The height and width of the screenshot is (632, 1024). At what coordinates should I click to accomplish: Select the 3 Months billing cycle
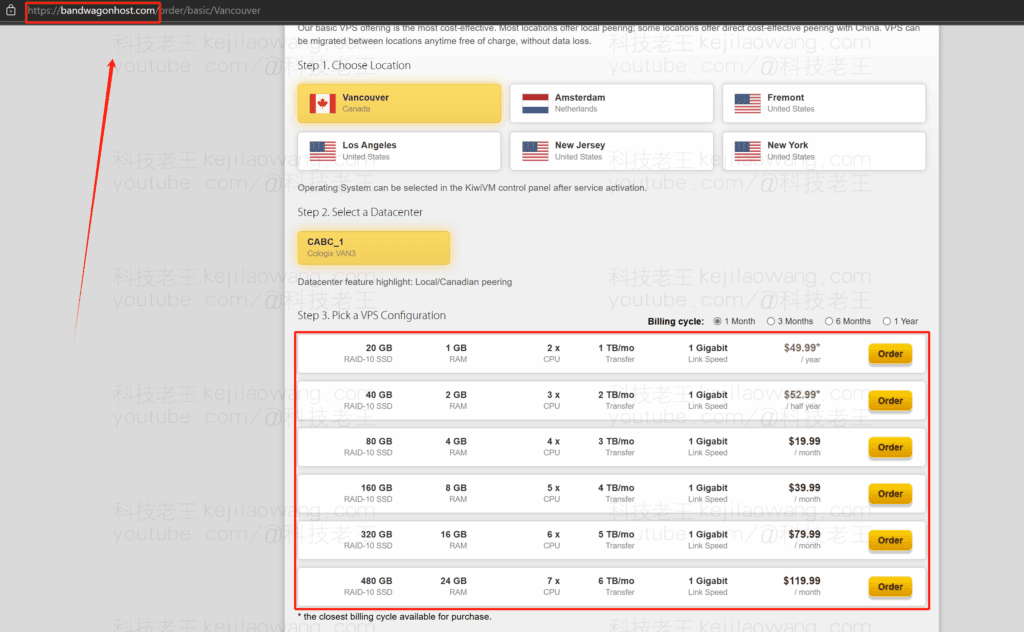point(771,321)
